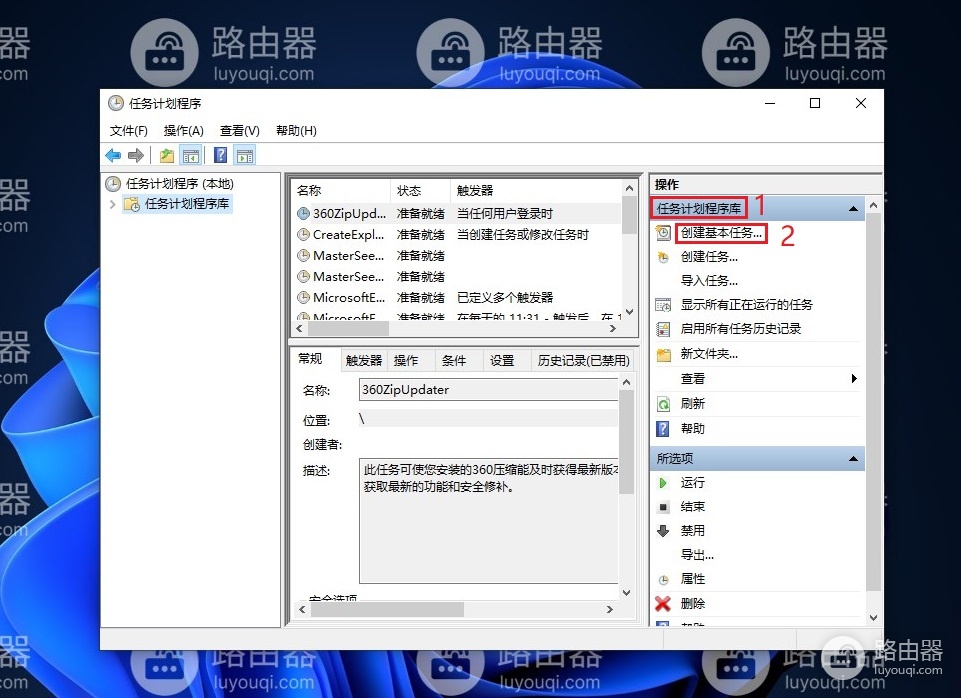Click 导出... action in 所选项
The width and height of the screenshot is (961, 698).
[697, 555]
